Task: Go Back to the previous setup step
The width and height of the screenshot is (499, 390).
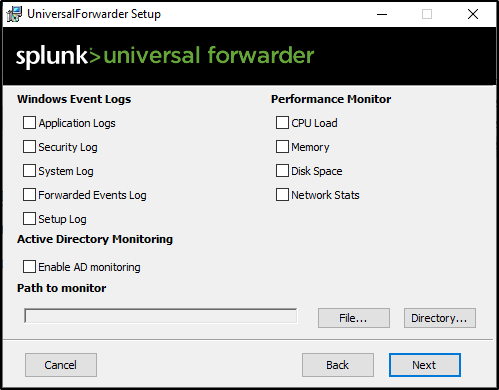Action: (x=338, y=365)
